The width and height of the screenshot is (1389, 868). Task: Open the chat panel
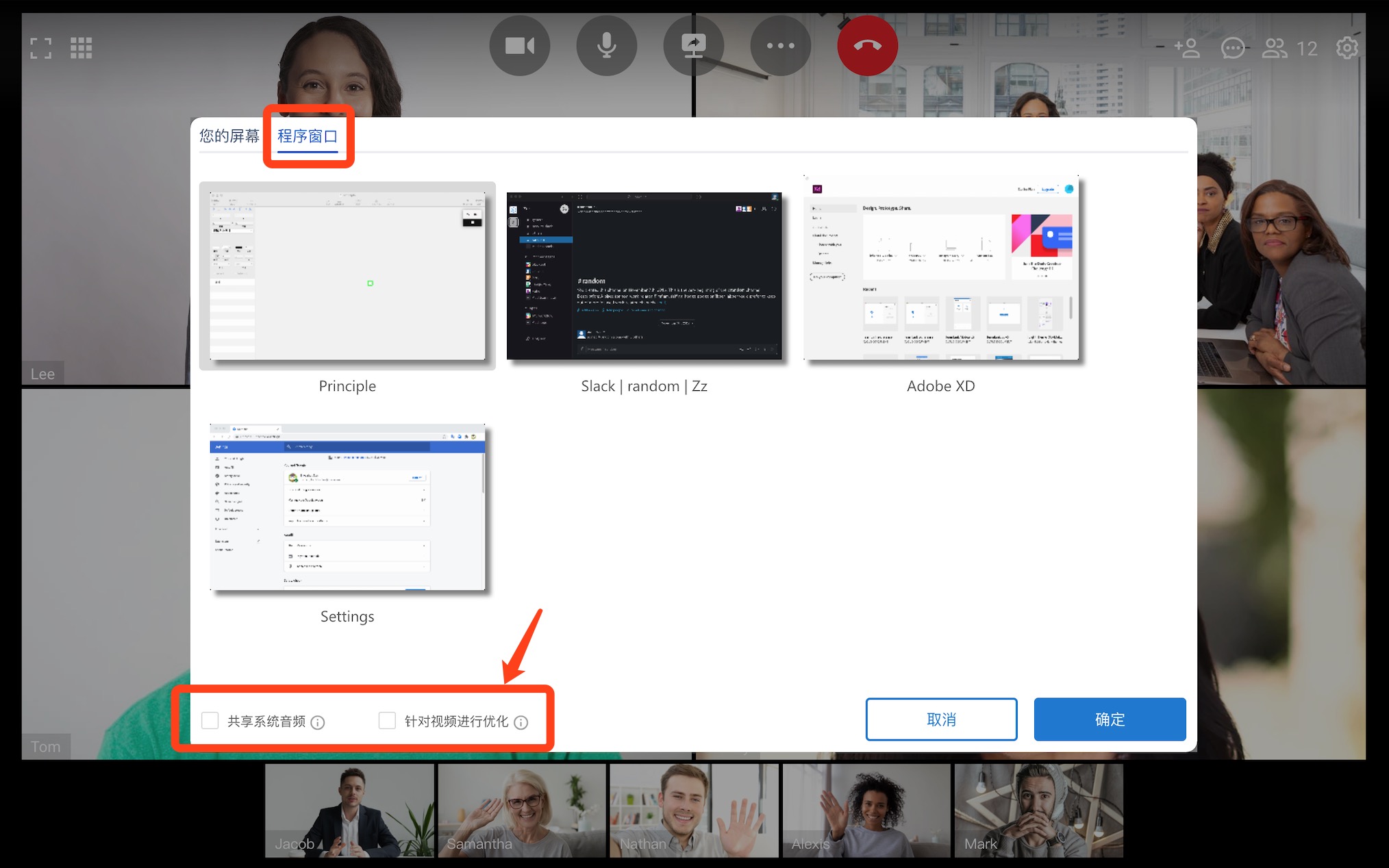(1232, 48)
